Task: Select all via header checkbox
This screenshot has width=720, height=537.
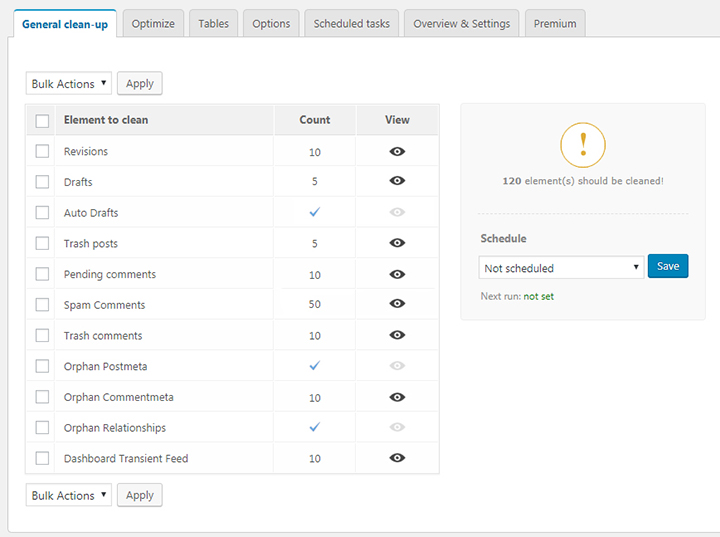Action: [x=42, y=121]
